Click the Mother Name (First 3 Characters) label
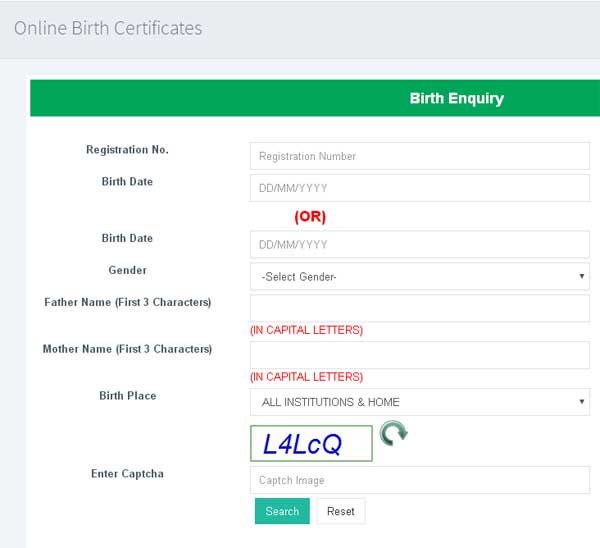The width and height of the screenshot is (600, 548). (x=127, y=349)
